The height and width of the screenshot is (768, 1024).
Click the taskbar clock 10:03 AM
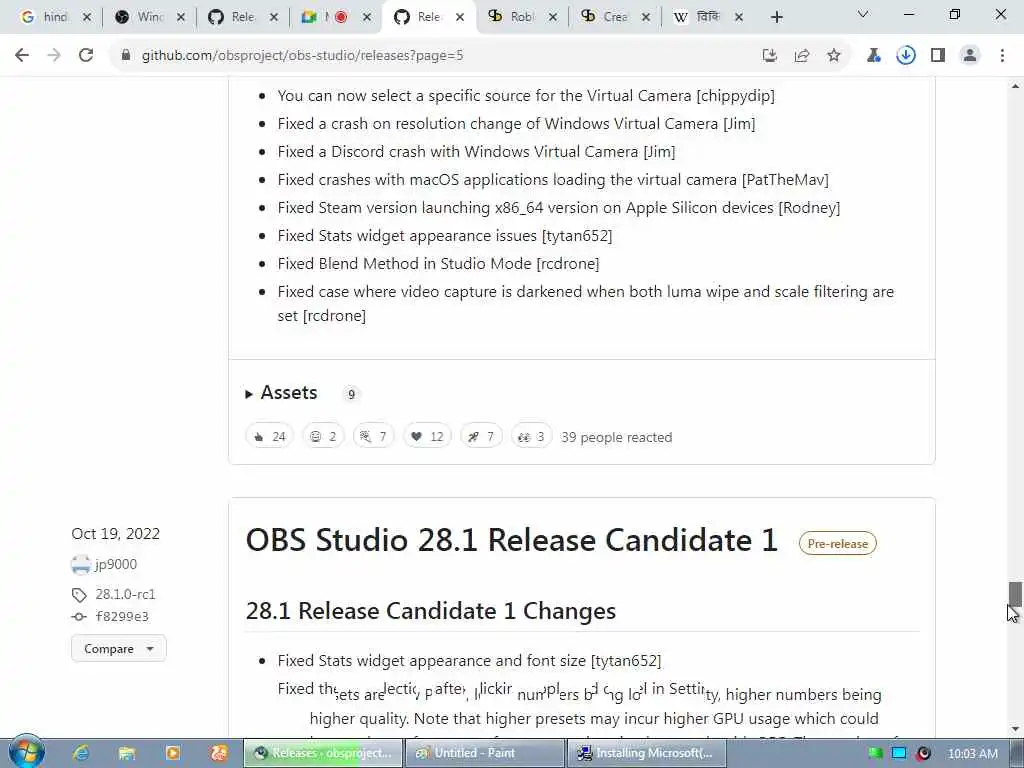(972, 754)
